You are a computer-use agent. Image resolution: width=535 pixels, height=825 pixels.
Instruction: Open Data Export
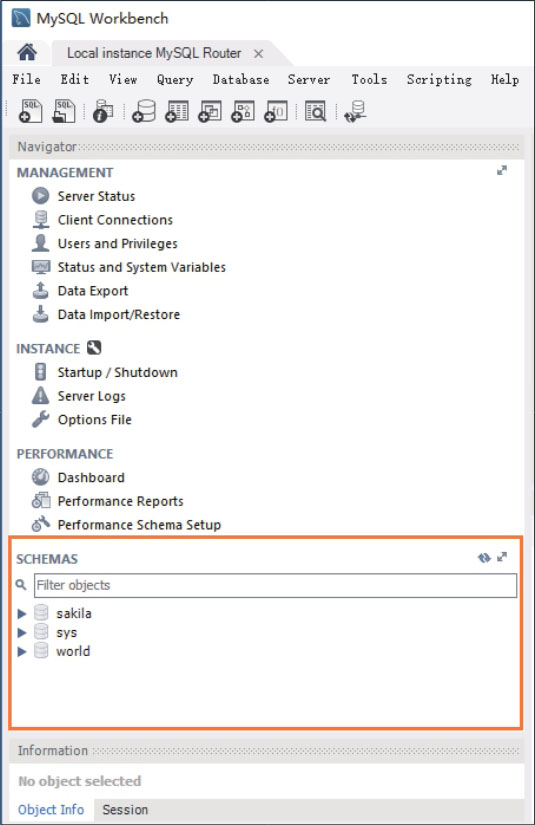pyautogui.click(x=93, y=291)
